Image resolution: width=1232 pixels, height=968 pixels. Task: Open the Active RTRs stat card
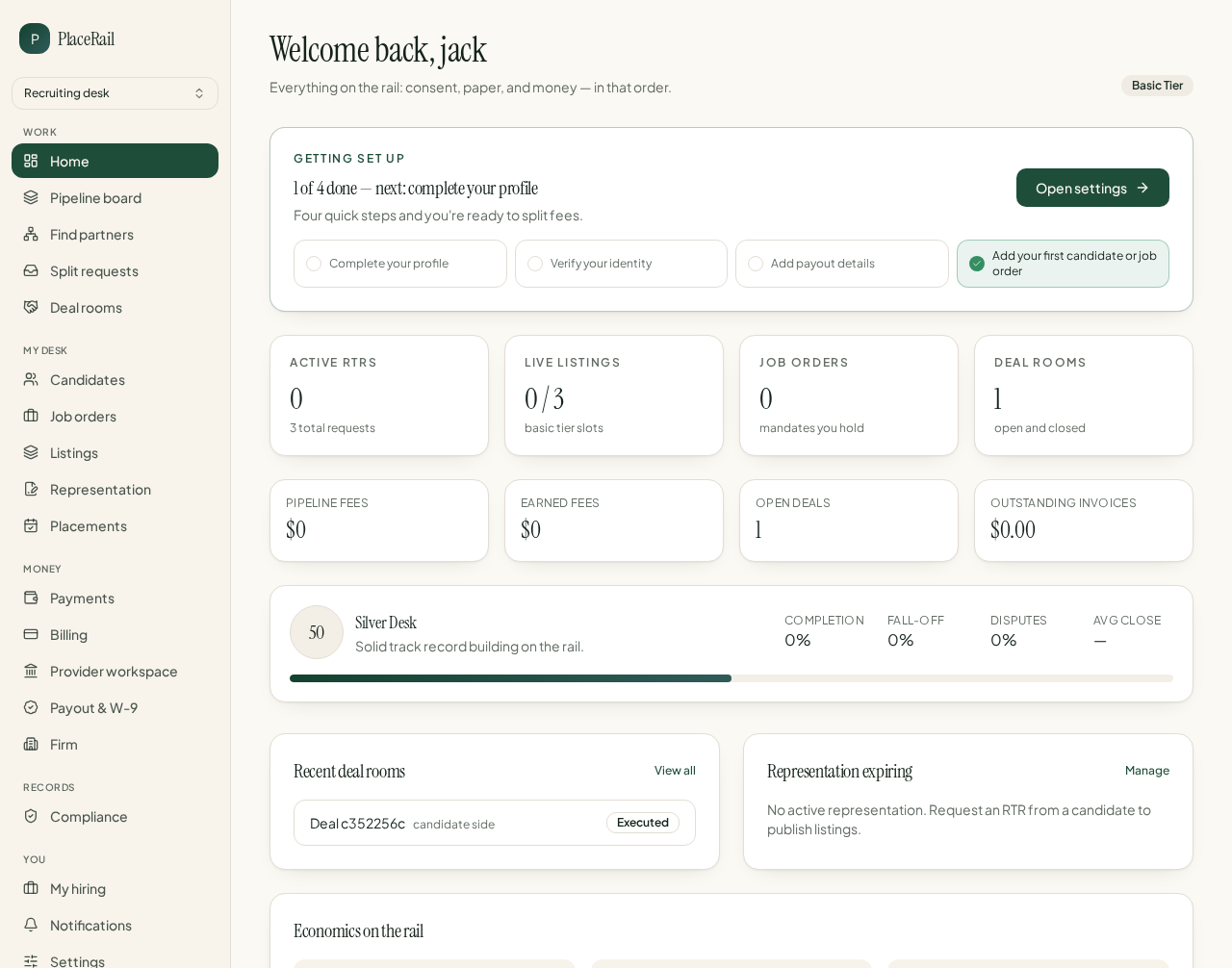tap(379, 395)
